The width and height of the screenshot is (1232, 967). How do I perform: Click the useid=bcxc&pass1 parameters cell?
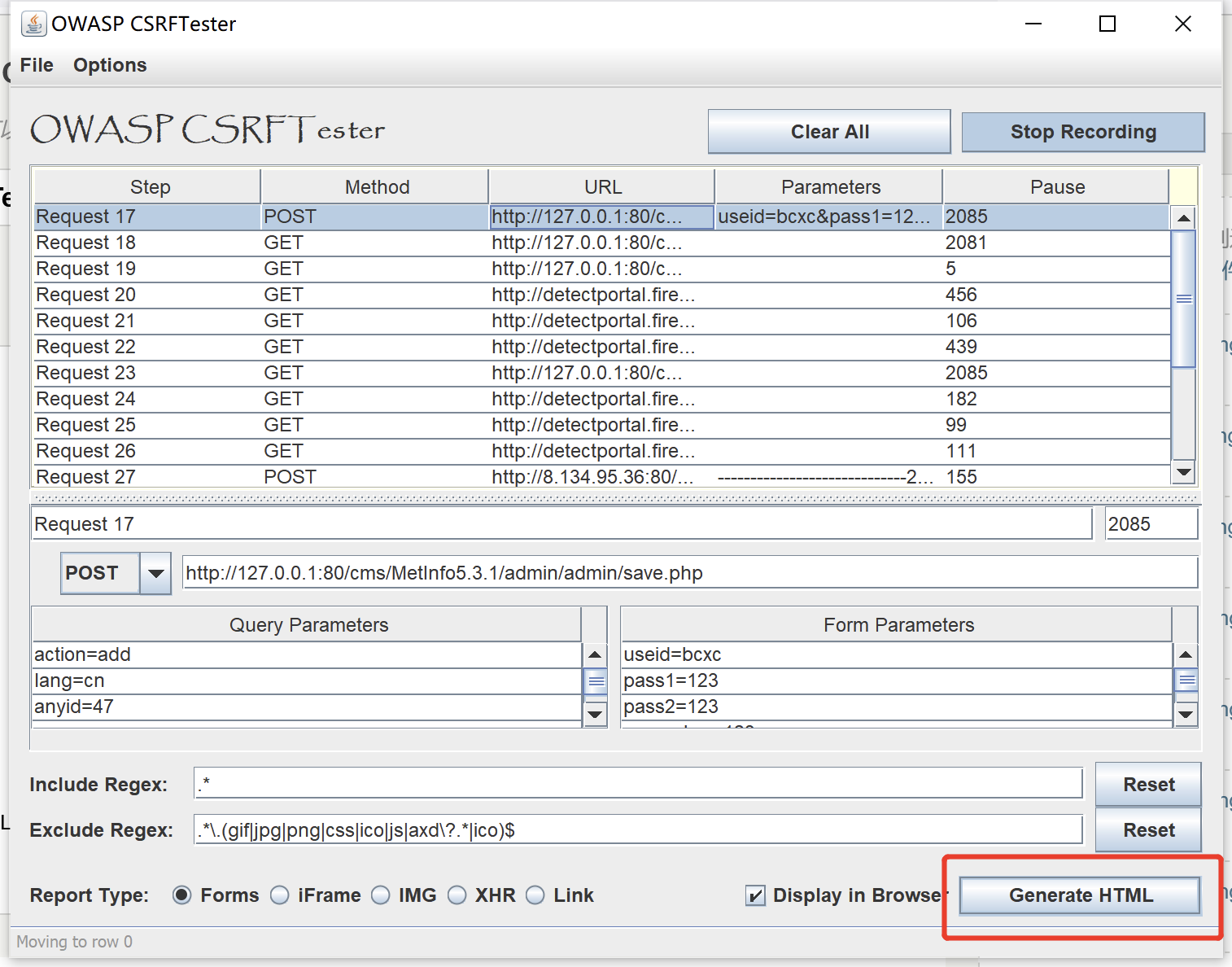tap(828, 217)
